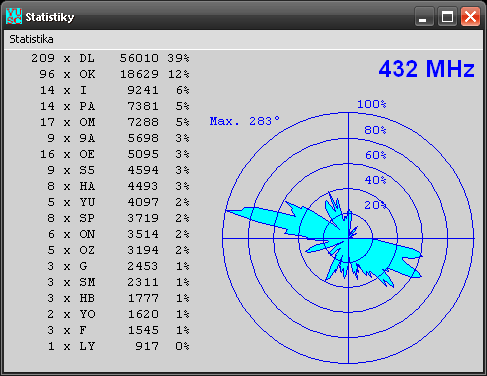Select the HB row with 1777 points
Image resolution: width=487 pixels, height=376 pixels.
click(118, 298)
